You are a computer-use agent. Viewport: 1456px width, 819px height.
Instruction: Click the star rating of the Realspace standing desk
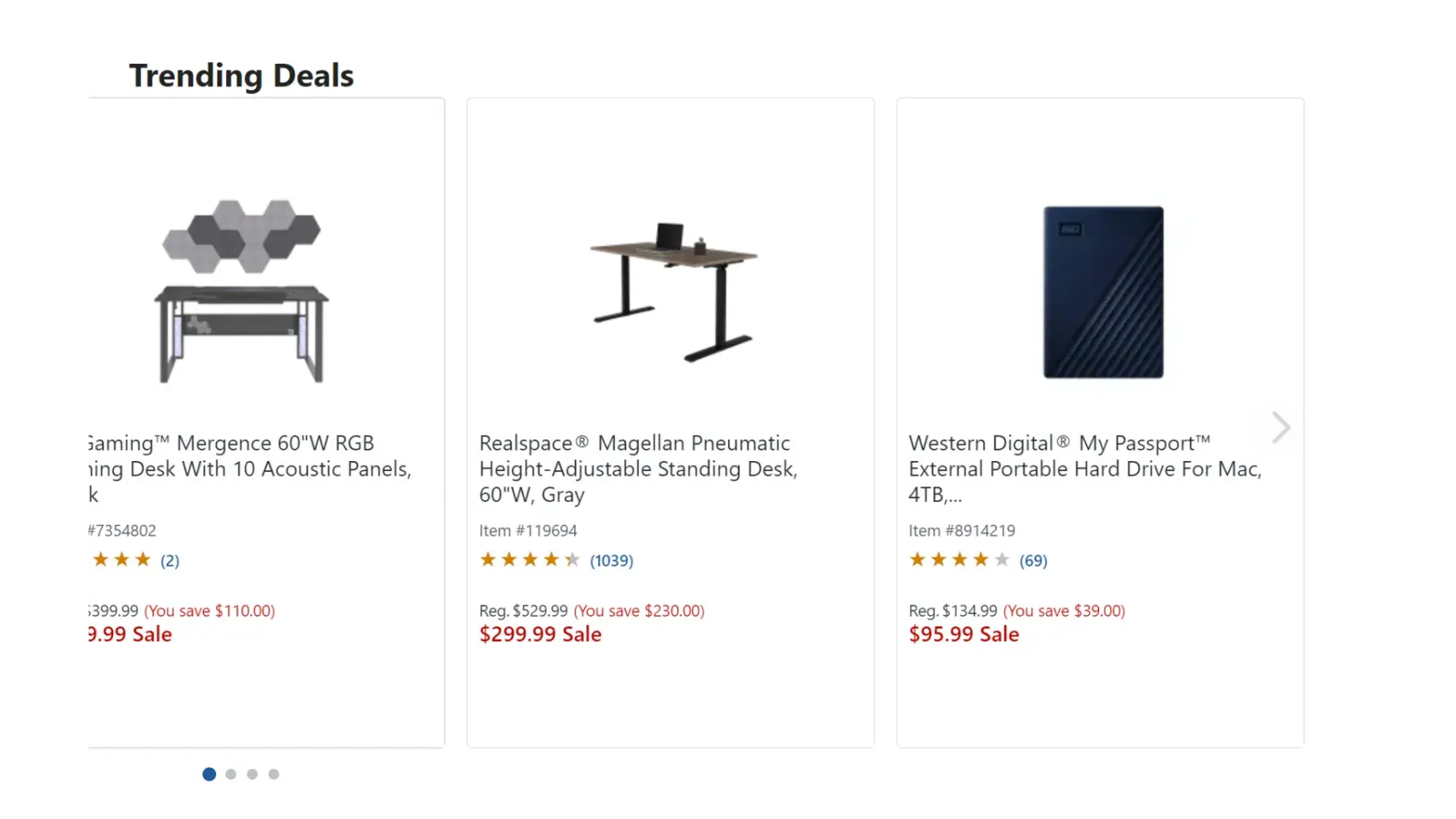pos(530,559)
